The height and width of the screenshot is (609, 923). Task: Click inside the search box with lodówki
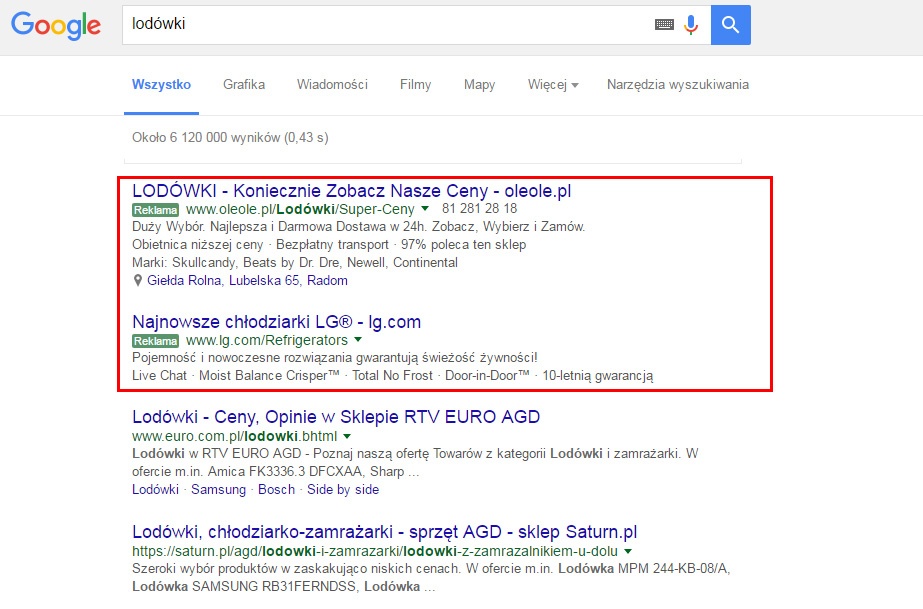coord(386,25)
